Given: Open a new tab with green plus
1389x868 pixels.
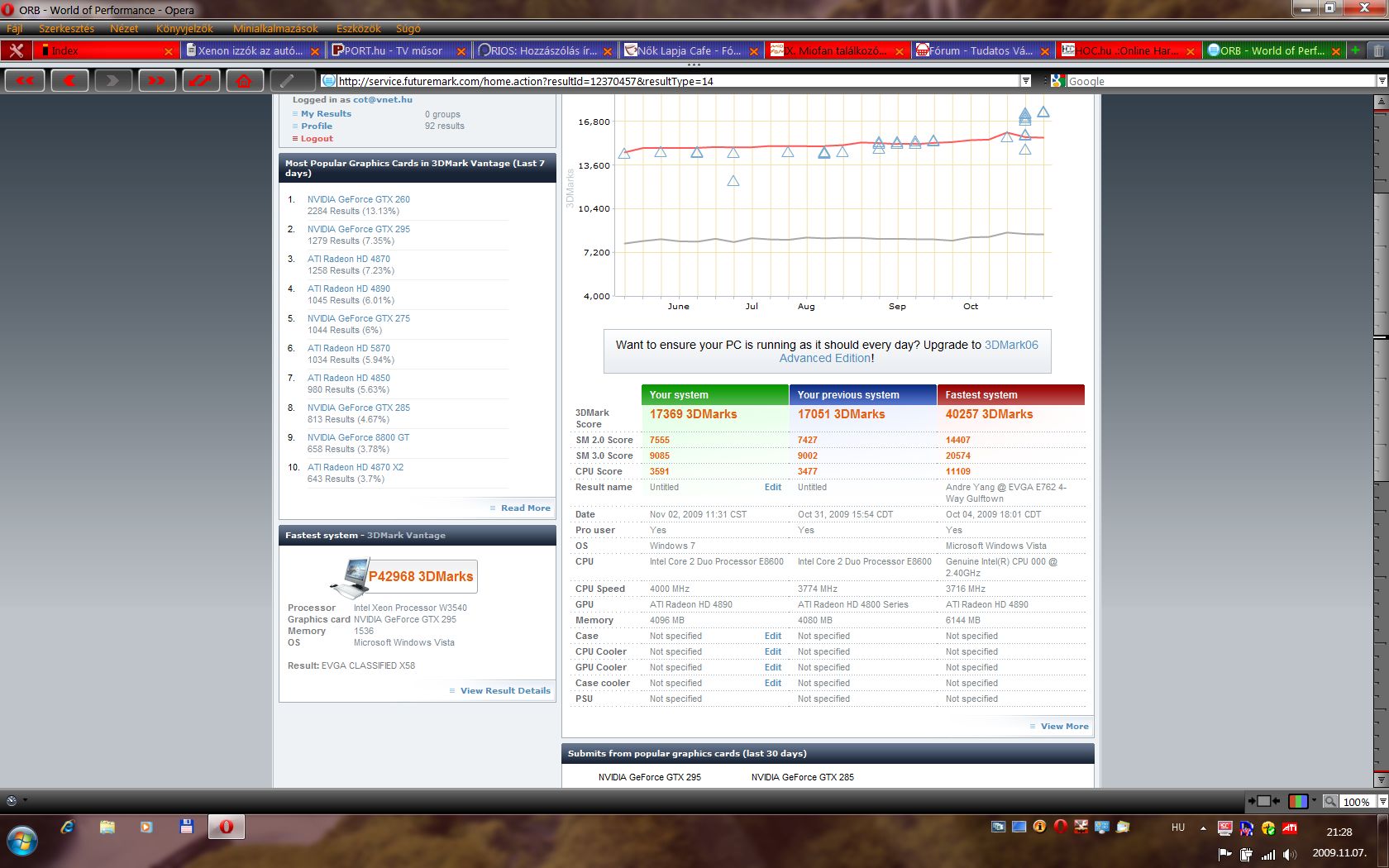Looking at the screenshot, I should (x=1355, y=50).
